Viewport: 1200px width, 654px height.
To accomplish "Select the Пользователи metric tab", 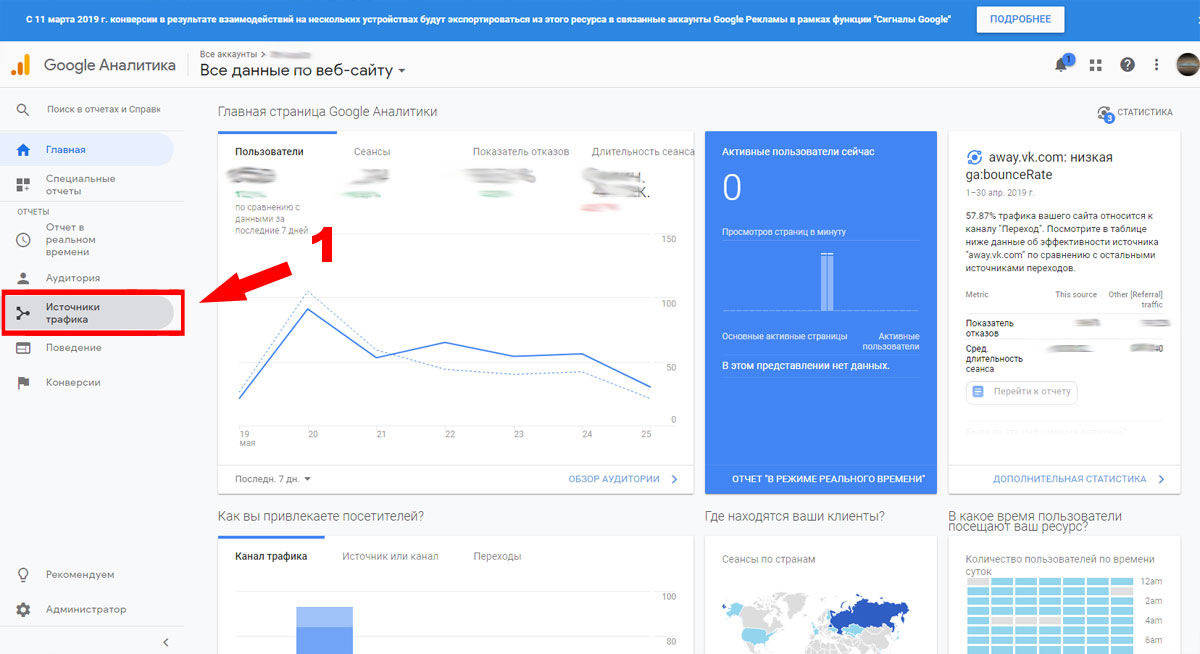I will coord(269,152).
